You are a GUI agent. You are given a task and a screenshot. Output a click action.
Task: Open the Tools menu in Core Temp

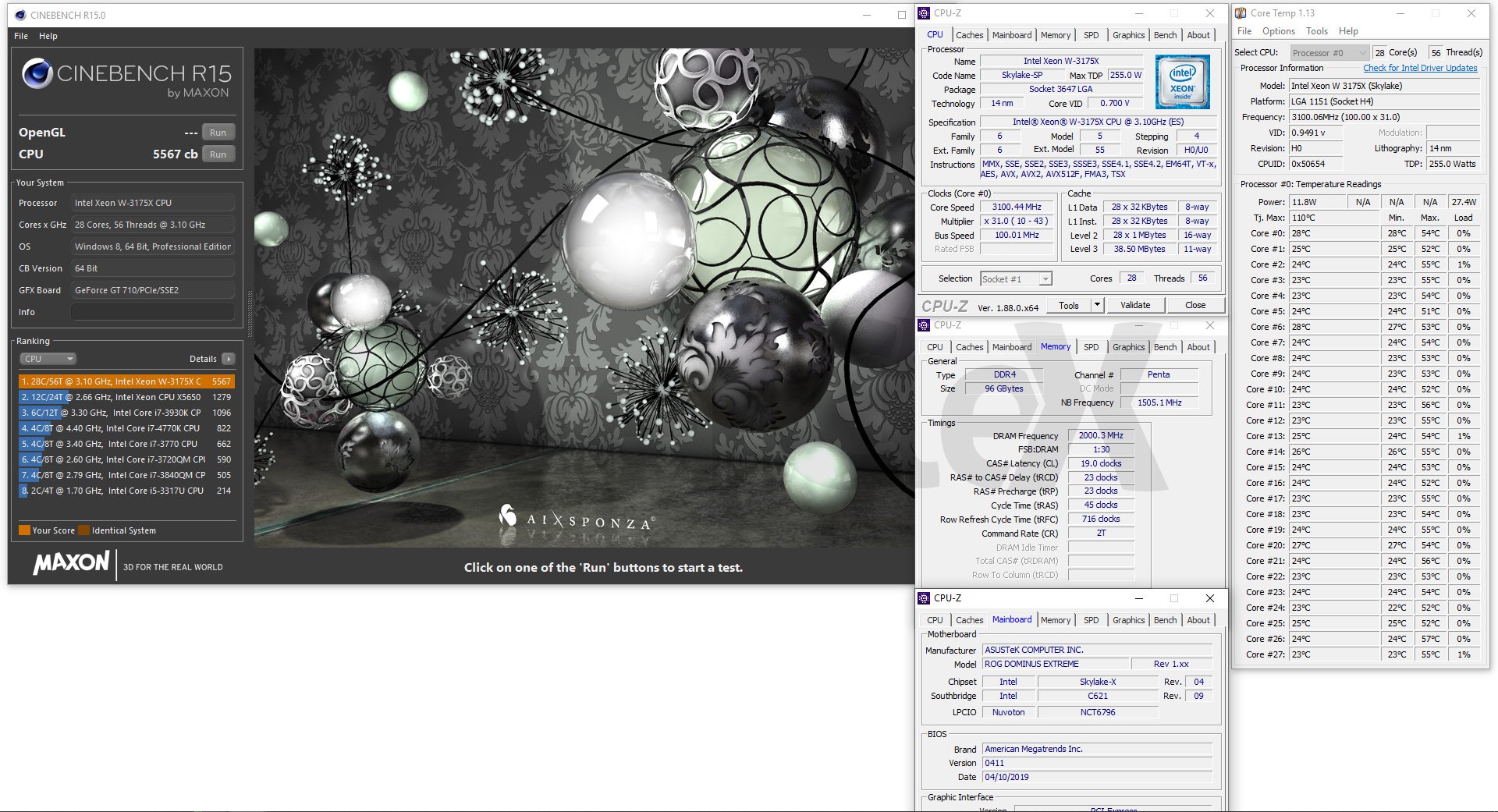coord(1317,31)
